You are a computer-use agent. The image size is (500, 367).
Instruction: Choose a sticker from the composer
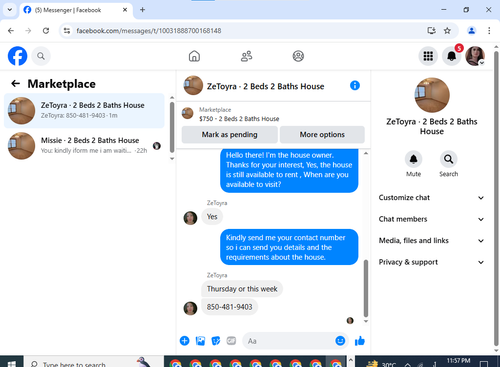[216, 341]
